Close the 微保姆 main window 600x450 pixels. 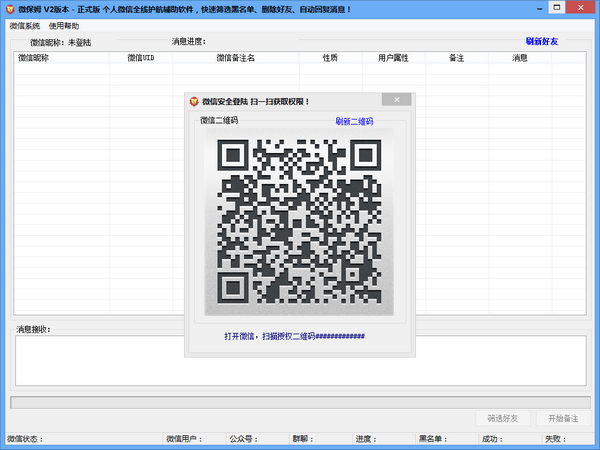(580, 7)
